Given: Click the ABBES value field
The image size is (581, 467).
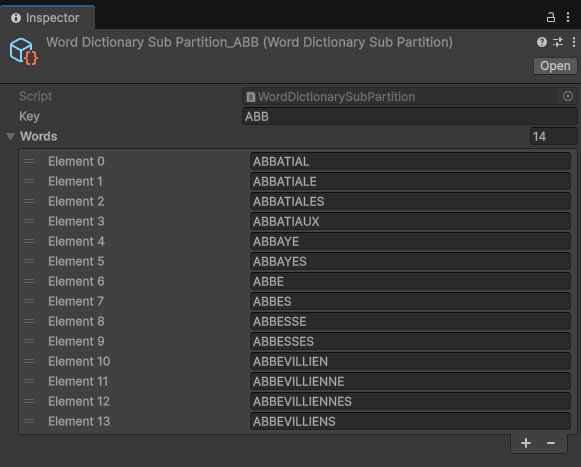Looking at the screenshot, I should tap(410, 301).
